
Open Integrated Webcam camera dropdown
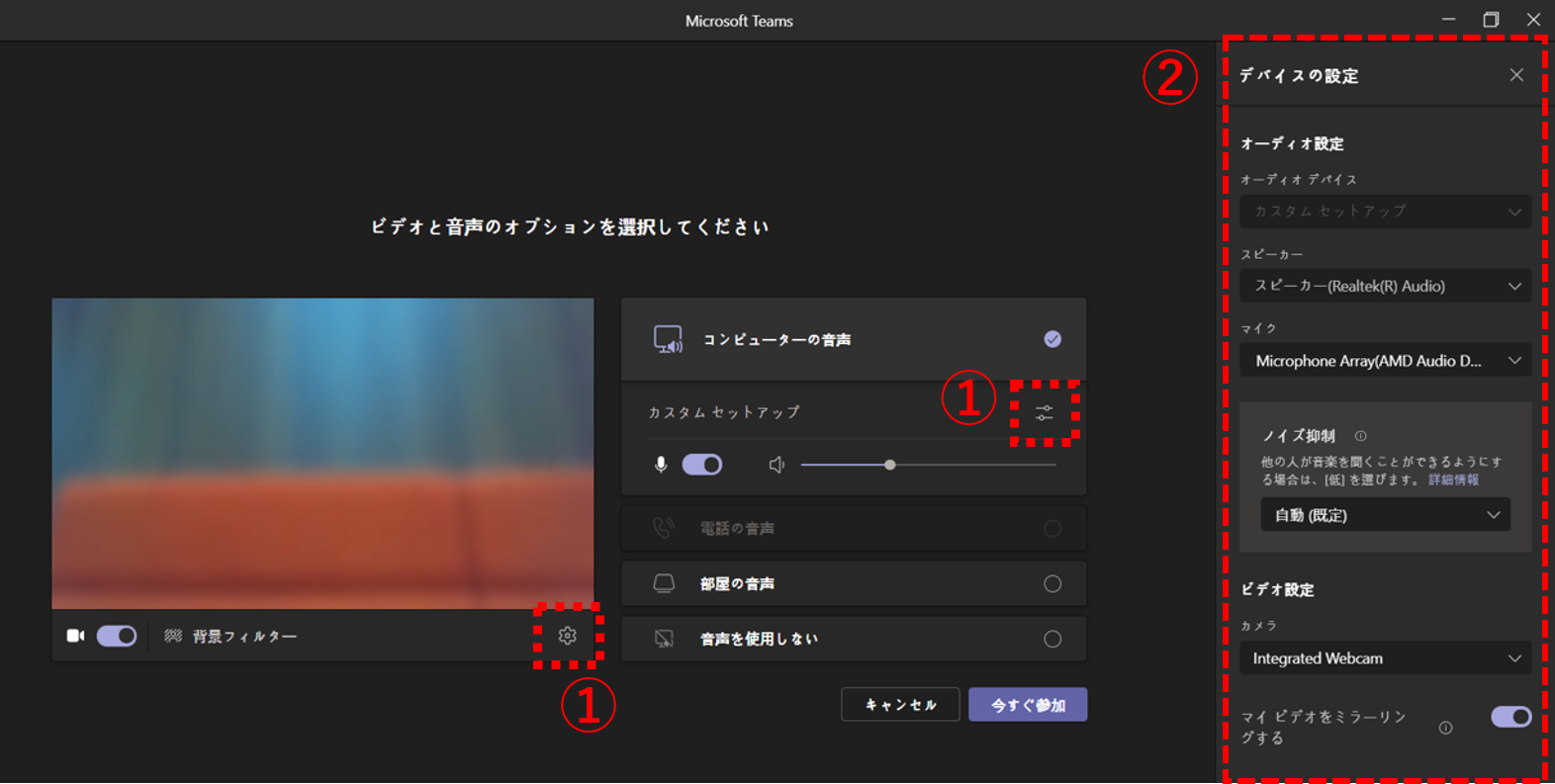tap(1386, 658)
